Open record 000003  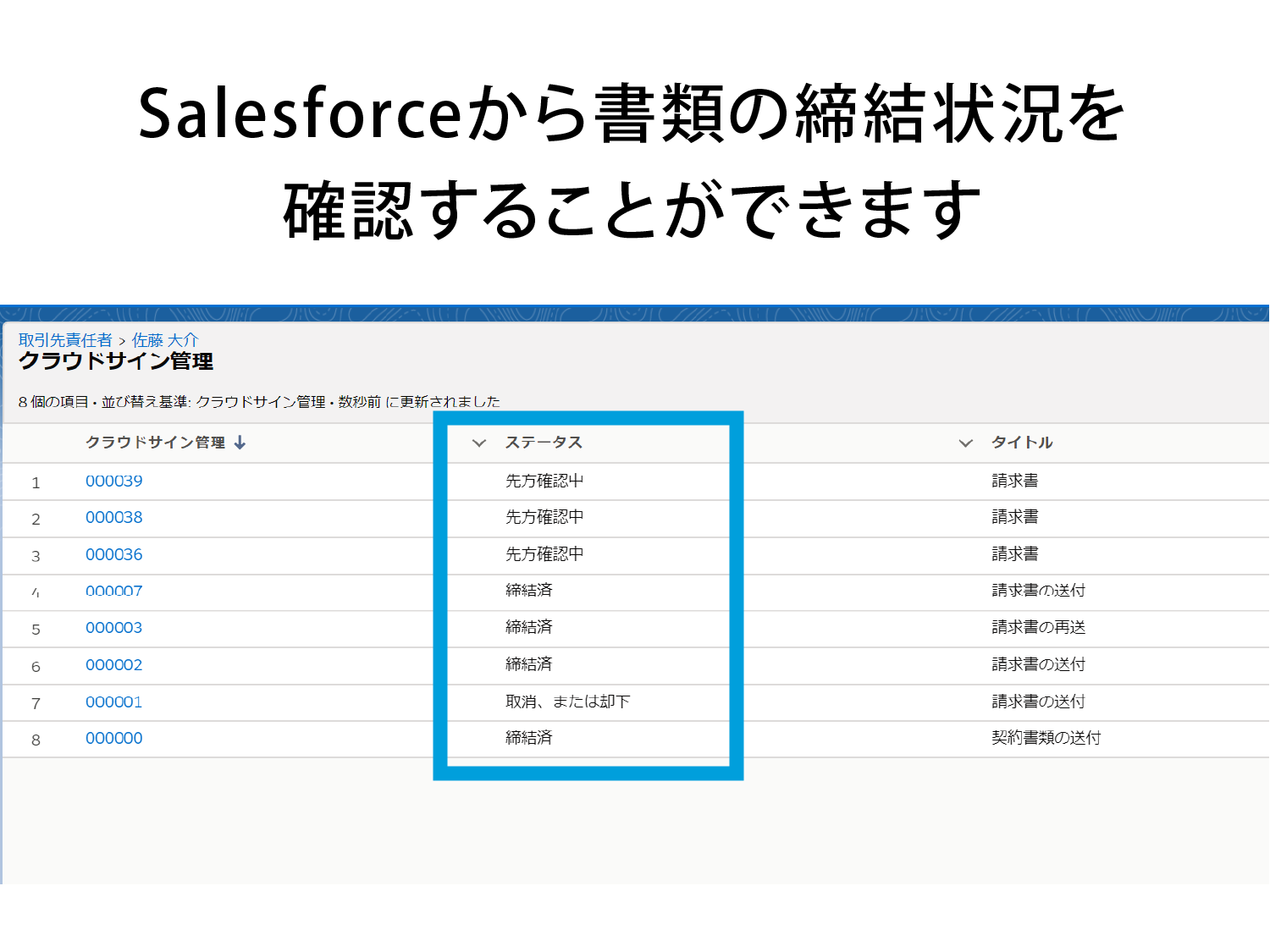point(114,628)
